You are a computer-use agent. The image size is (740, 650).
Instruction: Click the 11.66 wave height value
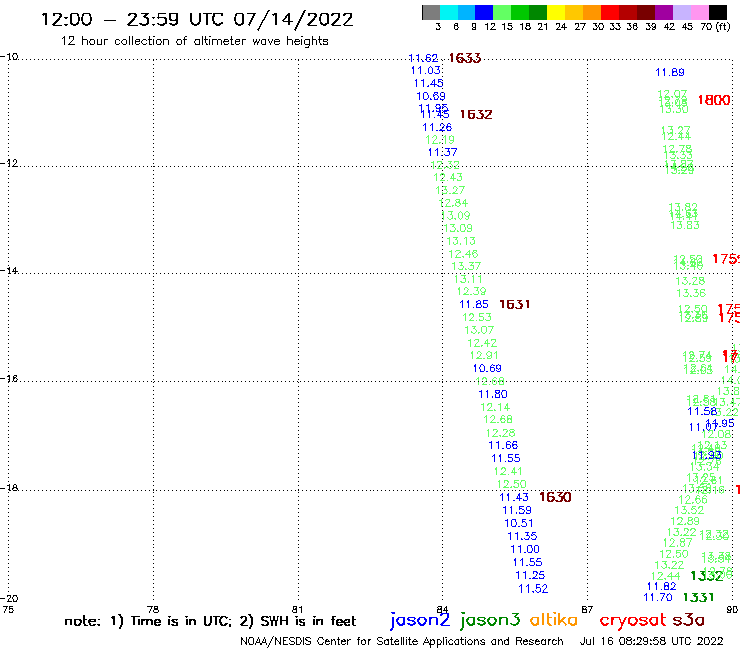click(x=503, y=445)
